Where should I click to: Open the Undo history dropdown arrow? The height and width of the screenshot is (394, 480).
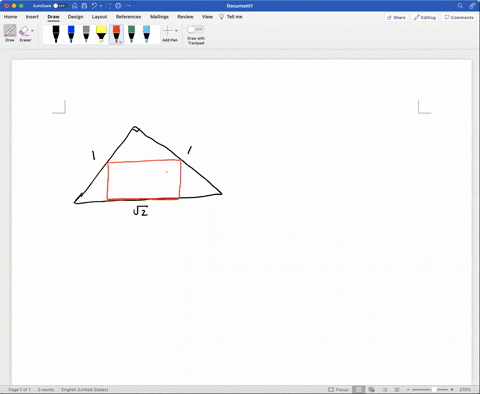101,6
